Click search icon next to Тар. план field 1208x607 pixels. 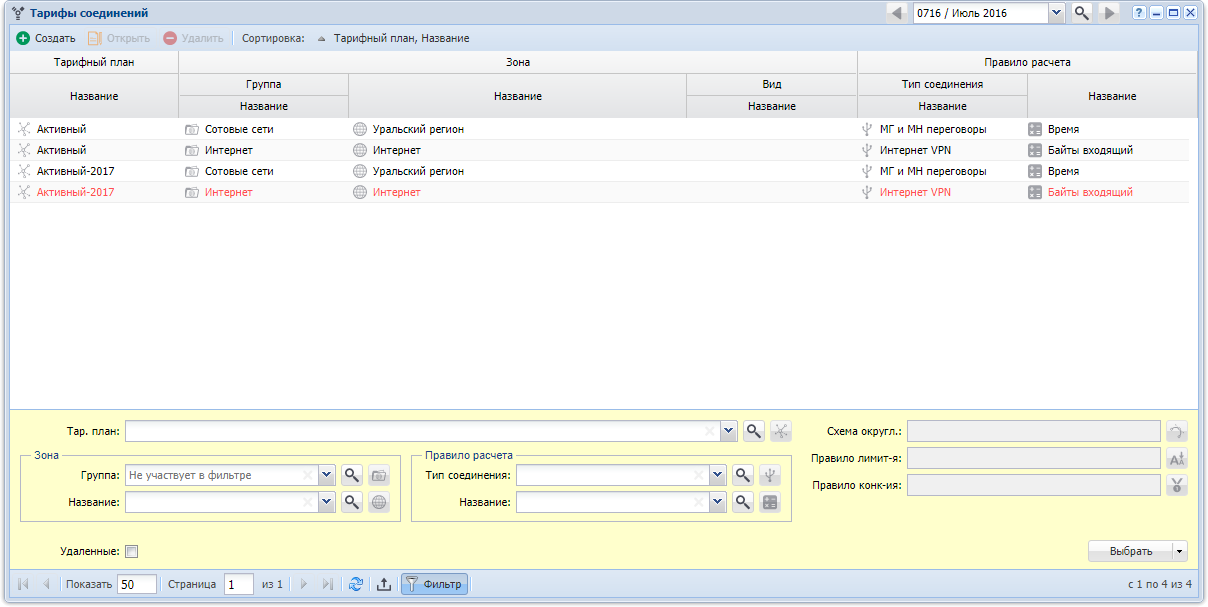pyautogui.click(x=753, y=431)
